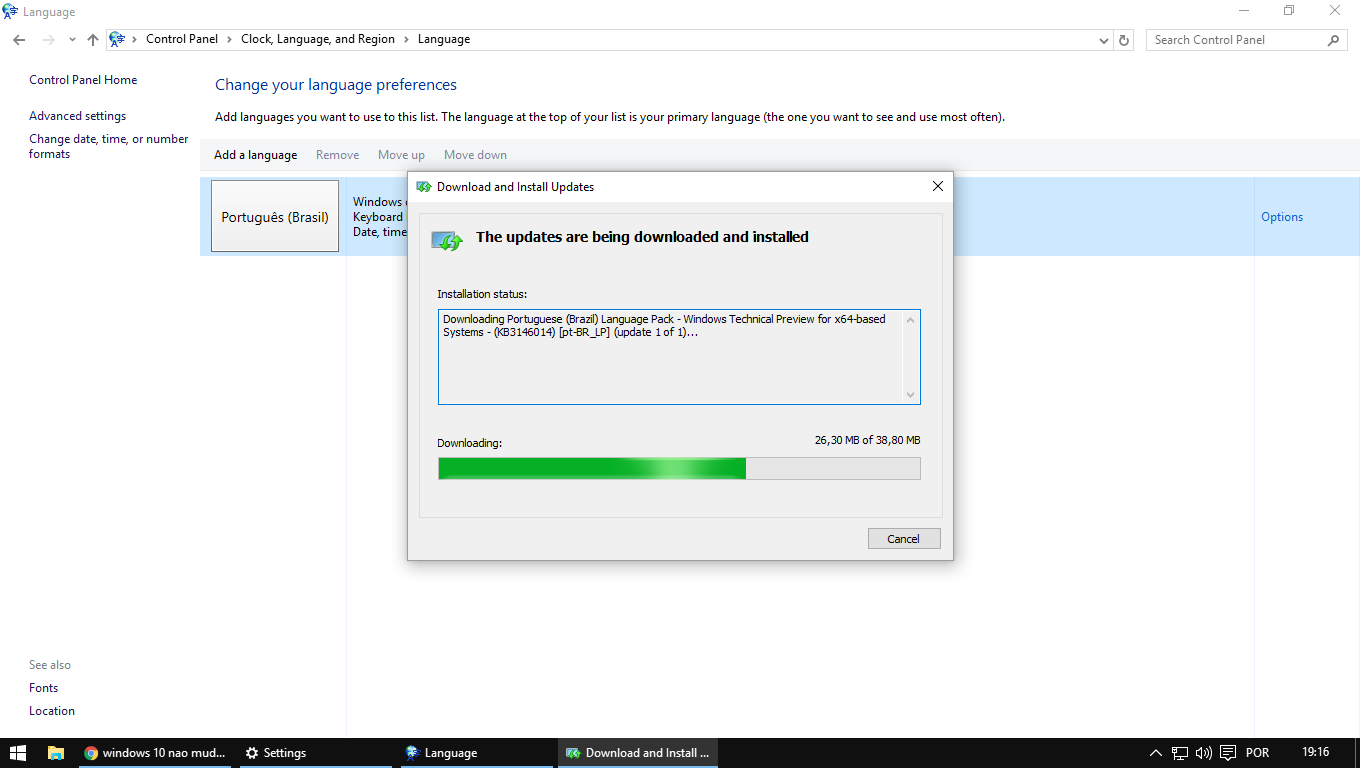
Task: Click Move down in language toolbar
Action: tap(475, 155)
